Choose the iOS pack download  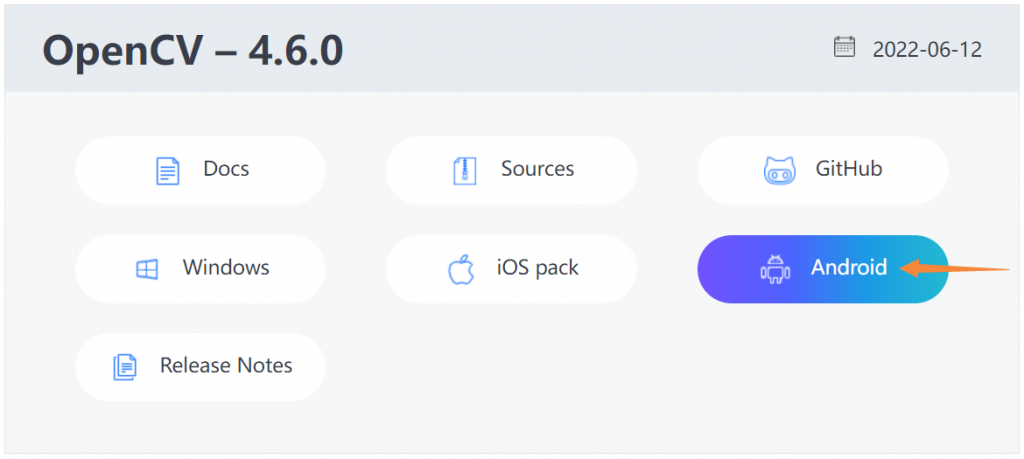click(511, 269)
